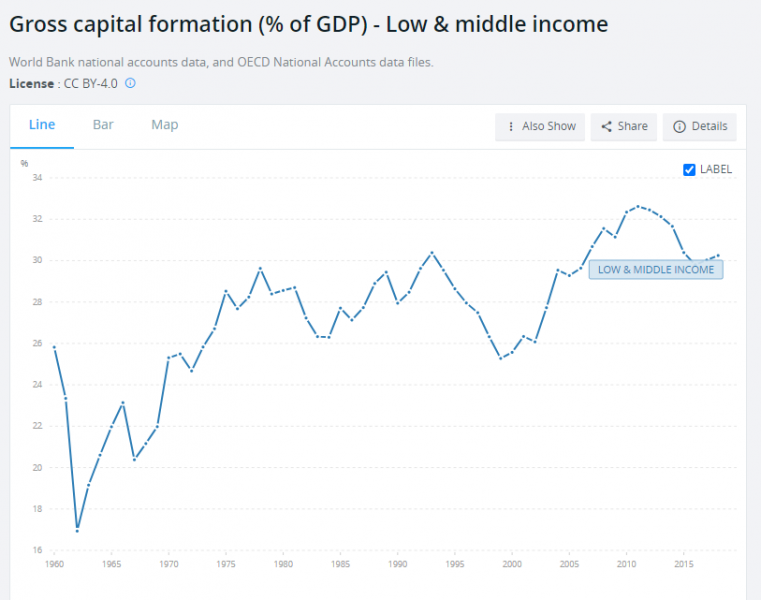Click the 1978 peak data point
Image resolution: width=761 pixels, height=600 pixels.
click(x=260, y=268)
